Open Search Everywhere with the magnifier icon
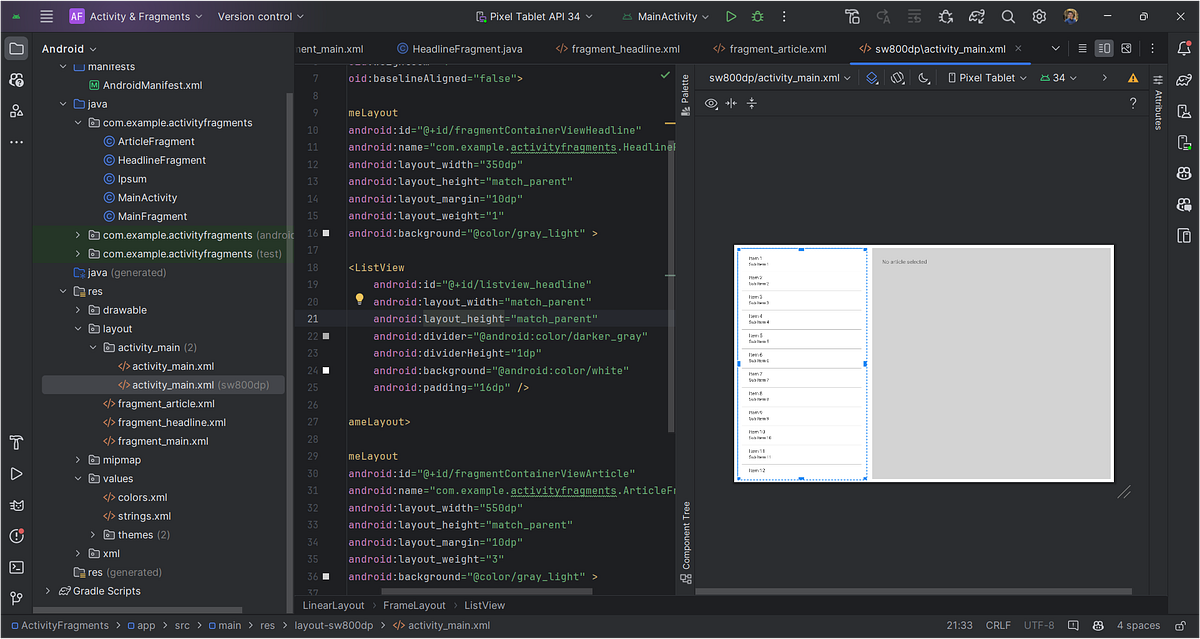1200x639 pixels. click(x=1007, y=16)
